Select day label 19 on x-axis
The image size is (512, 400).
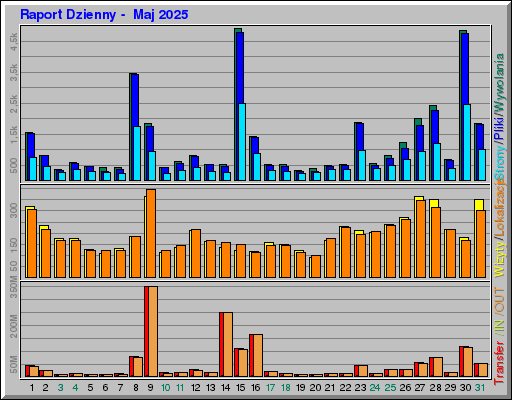pos(300,388)
